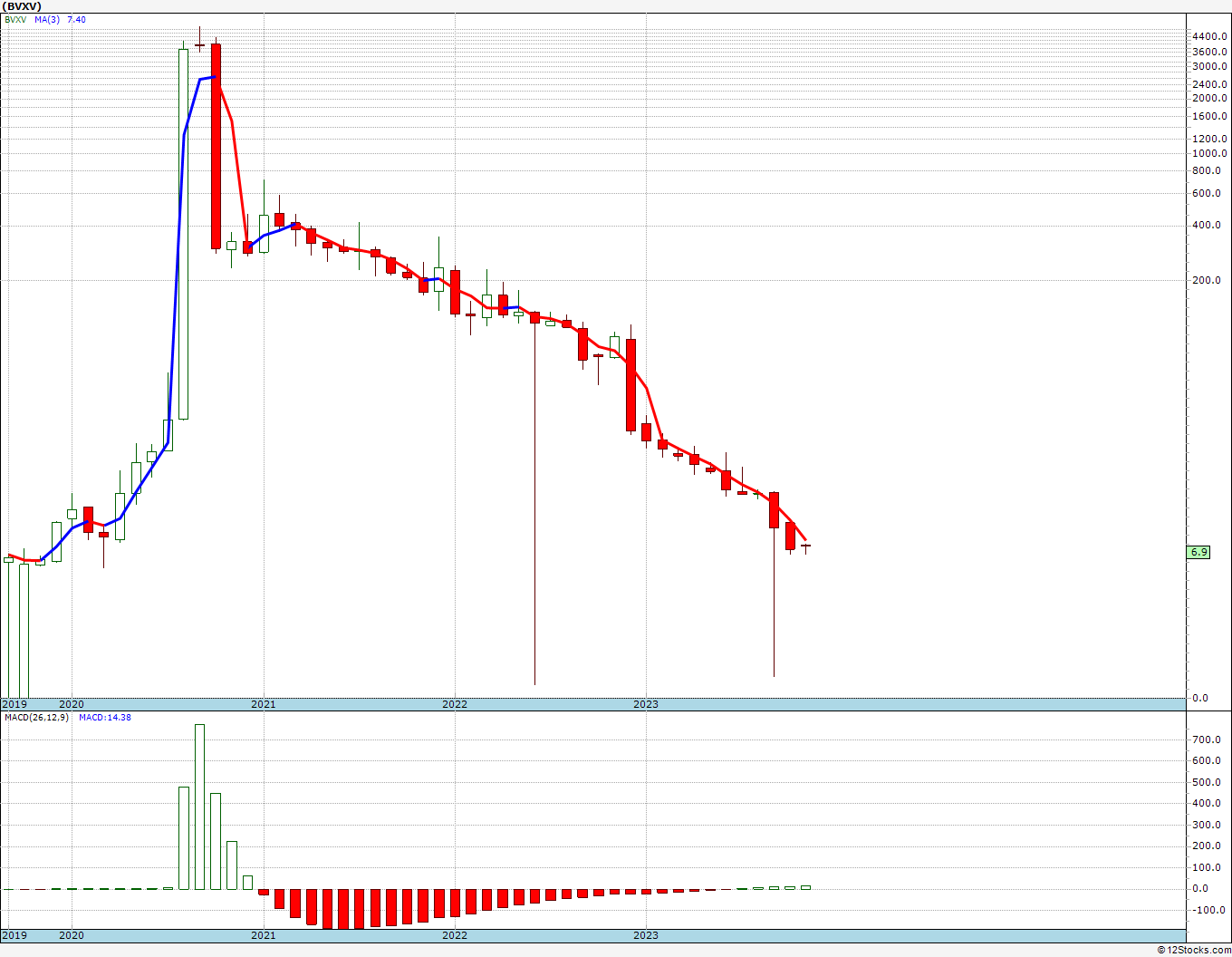Click the MACD:14.38 value label
Screen dimensions: 1232x957
pyautogui.click(x=104, y=718)
